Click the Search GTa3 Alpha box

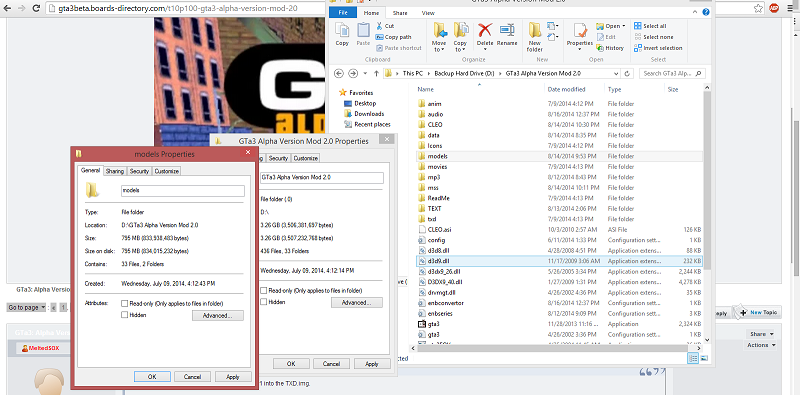click(672, 73)
